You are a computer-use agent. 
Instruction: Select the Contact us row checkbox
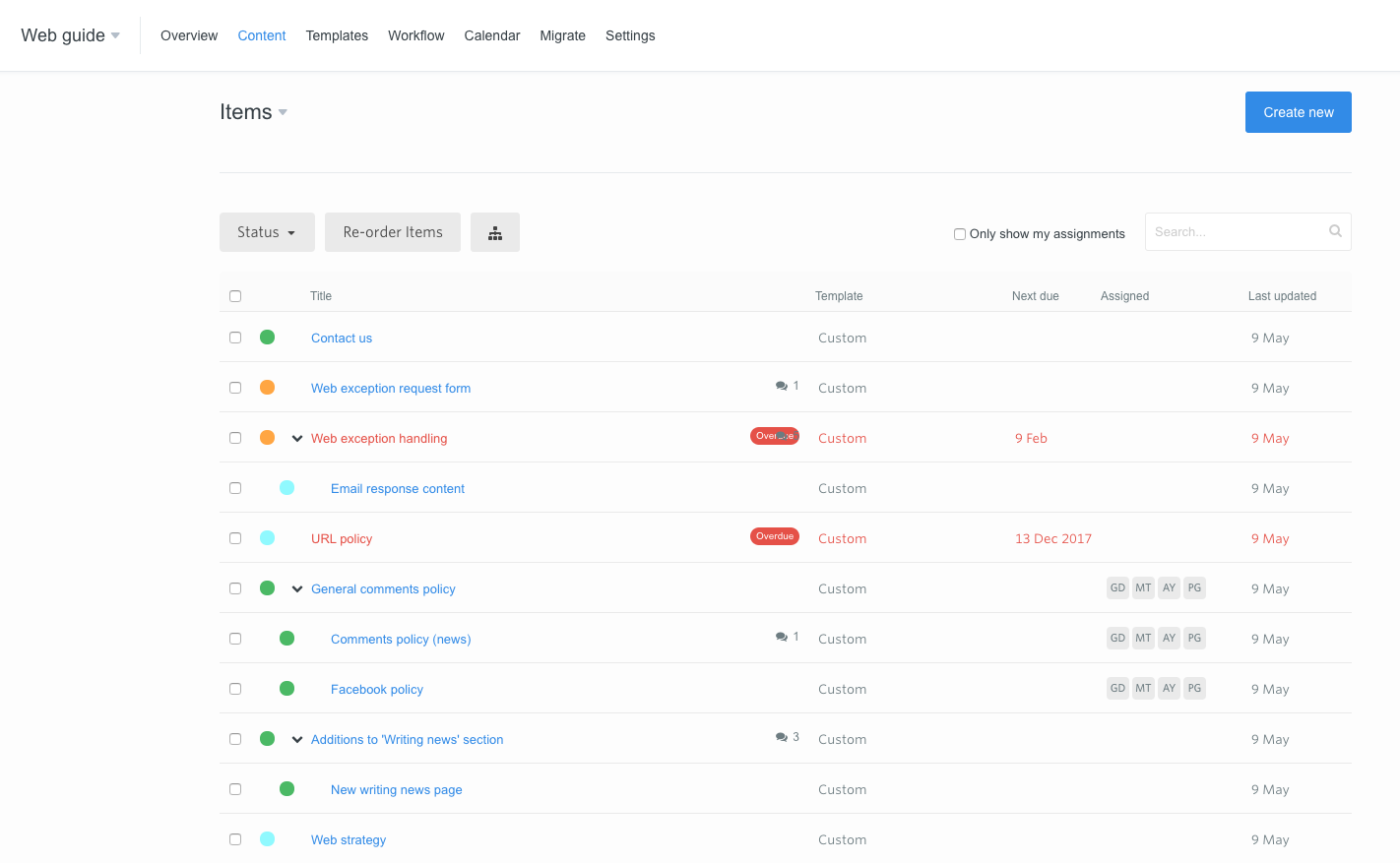(x=235, y=338)
